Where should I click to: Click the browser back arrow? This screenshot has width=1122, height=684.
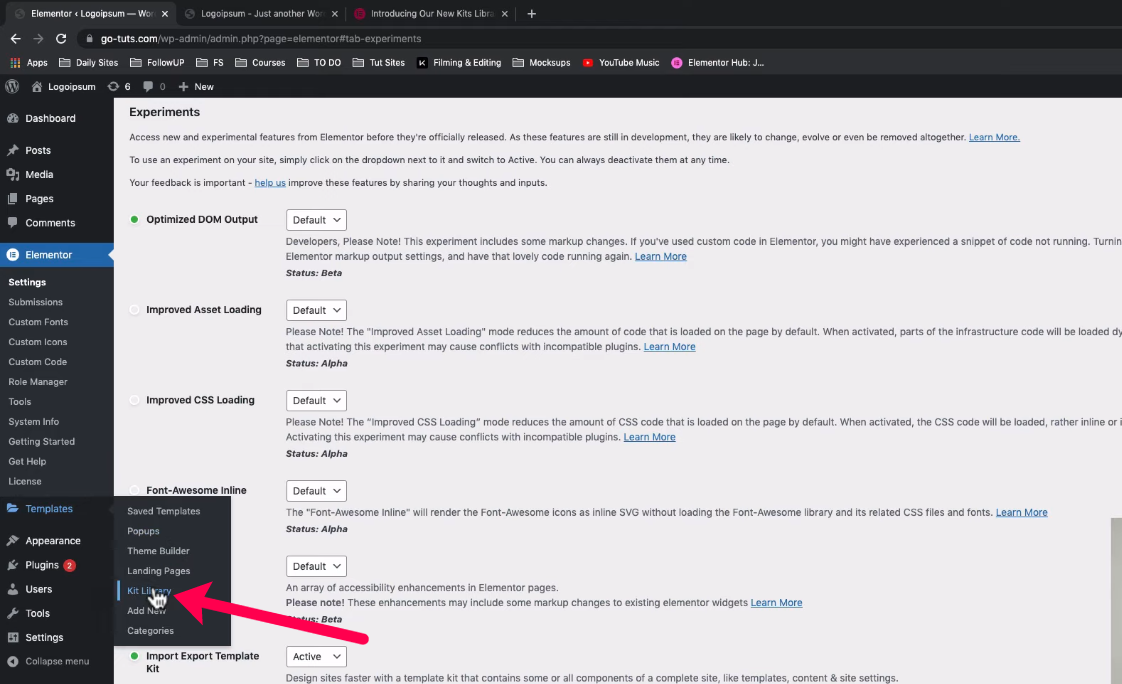pos(16,39)
